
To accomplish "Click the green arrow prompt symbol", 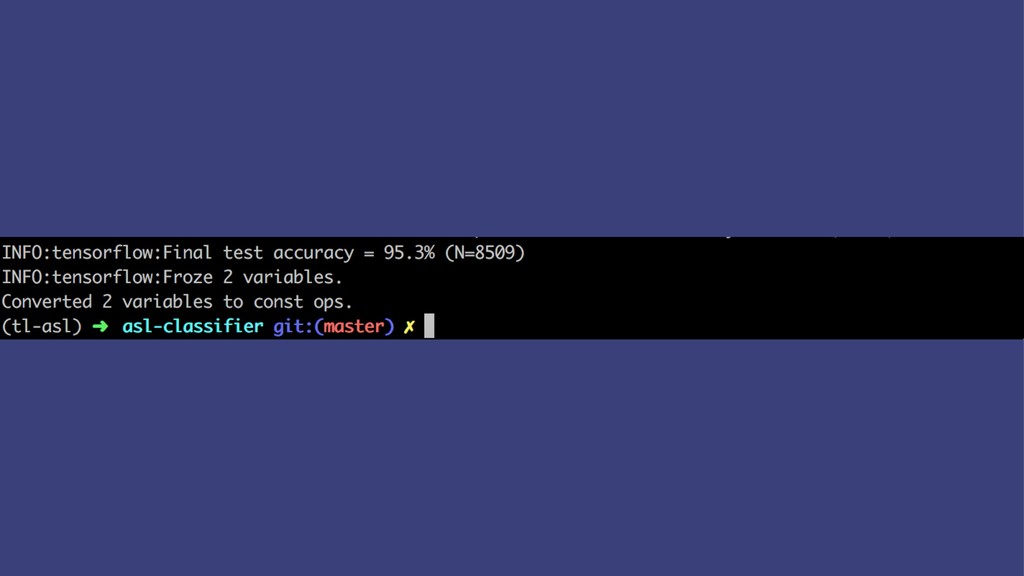I will [x=100, y=327].
